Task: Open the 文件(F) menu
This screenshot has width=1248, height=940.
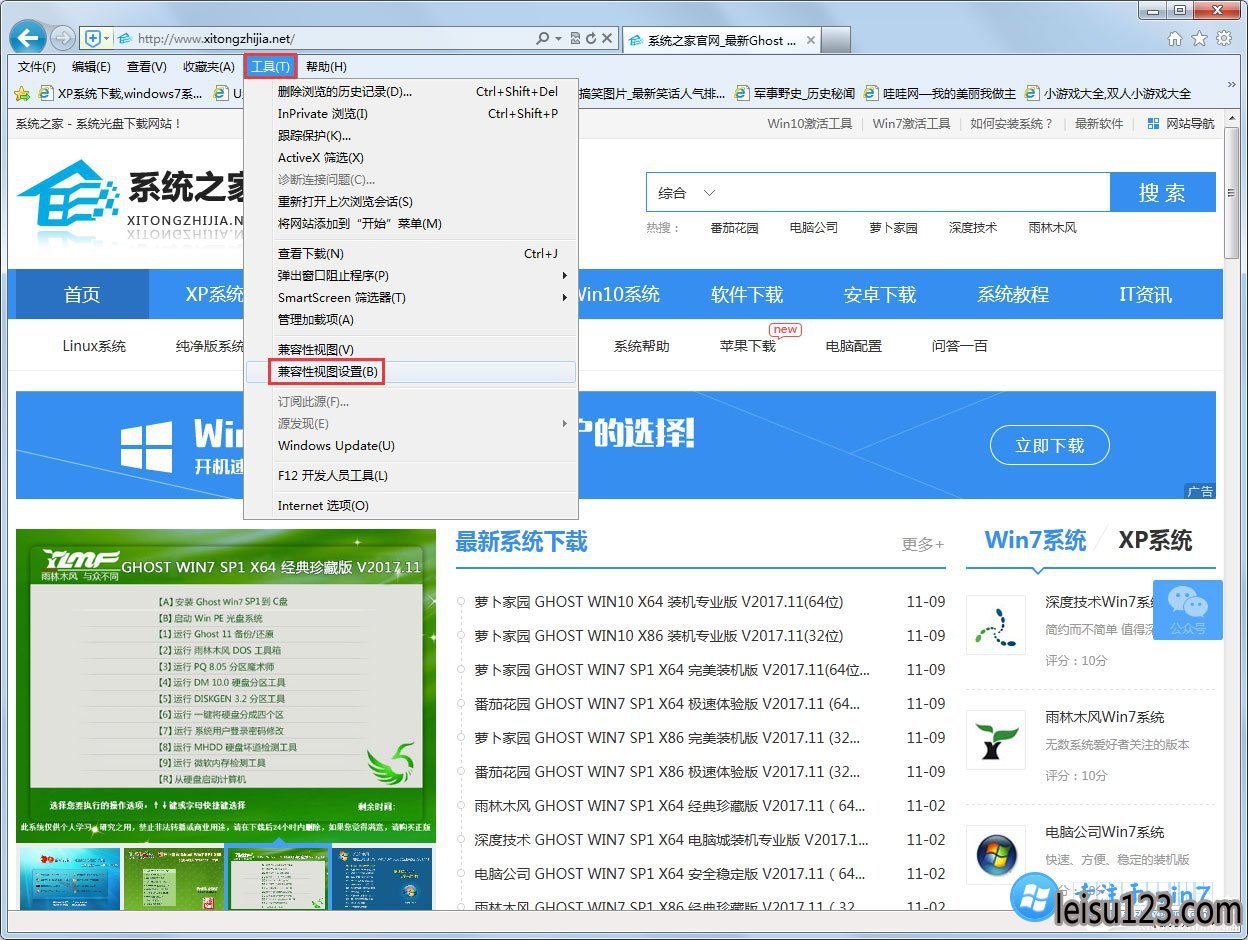Action: [37, 66]
